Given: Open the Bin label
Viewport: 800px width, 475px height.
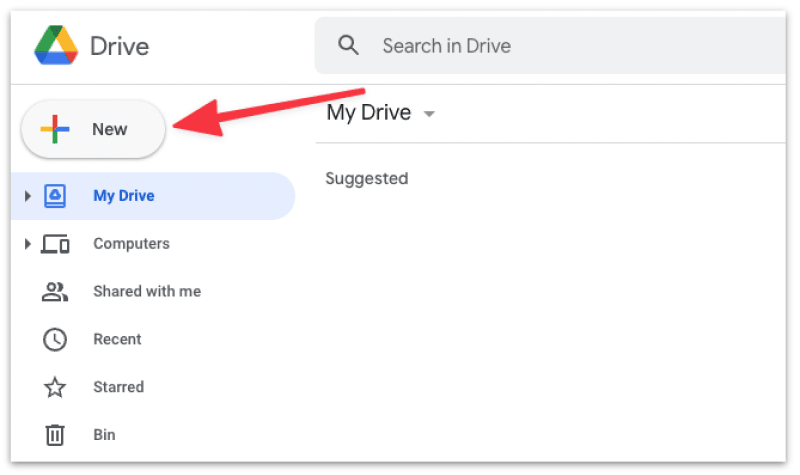Looking at the screenshot, I should (x=104, y=435).
